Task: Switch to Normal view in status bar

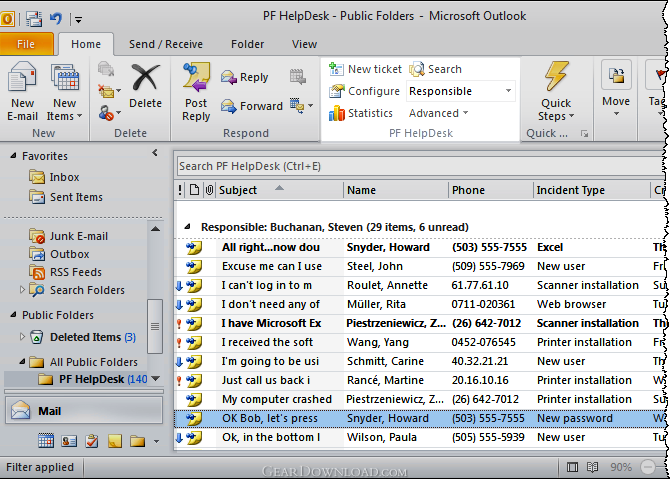Action: 572,467
